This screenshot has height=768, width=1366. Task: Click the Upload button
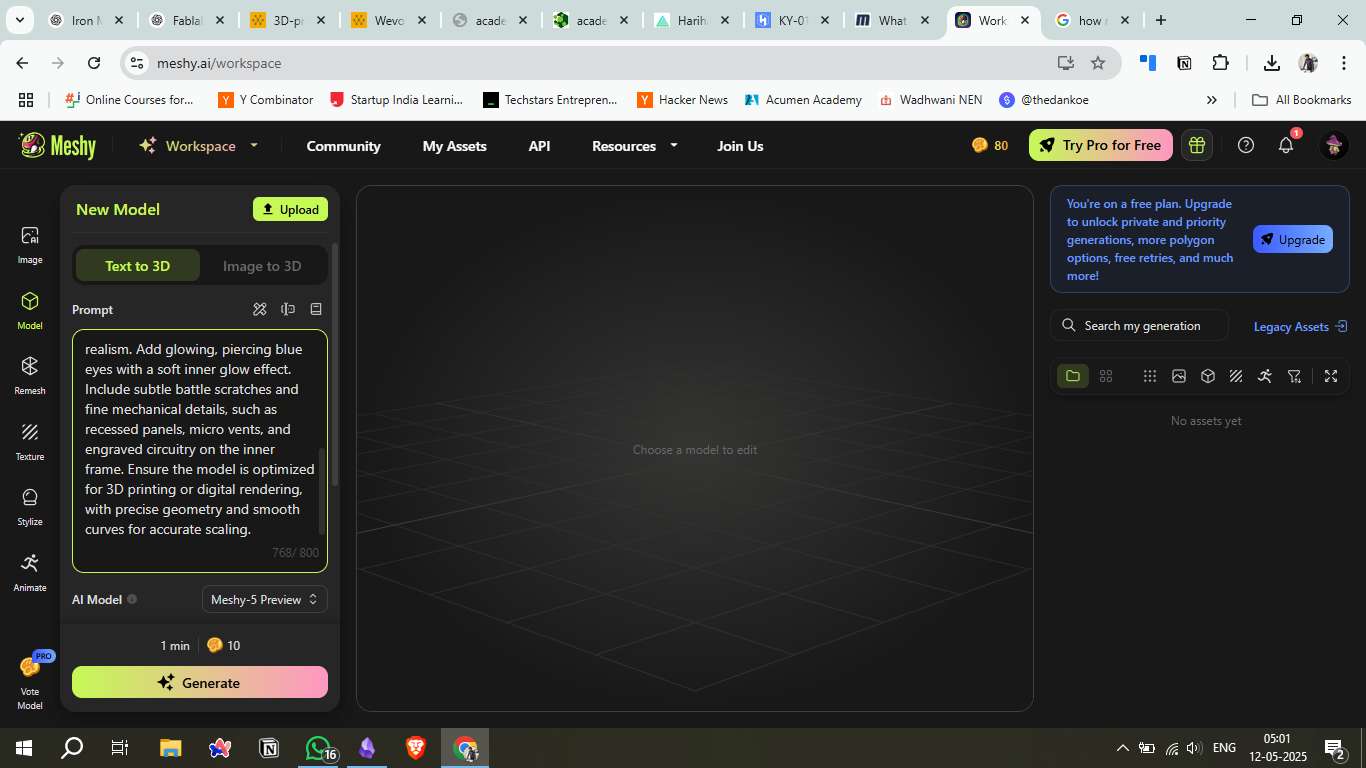point(290,209)
